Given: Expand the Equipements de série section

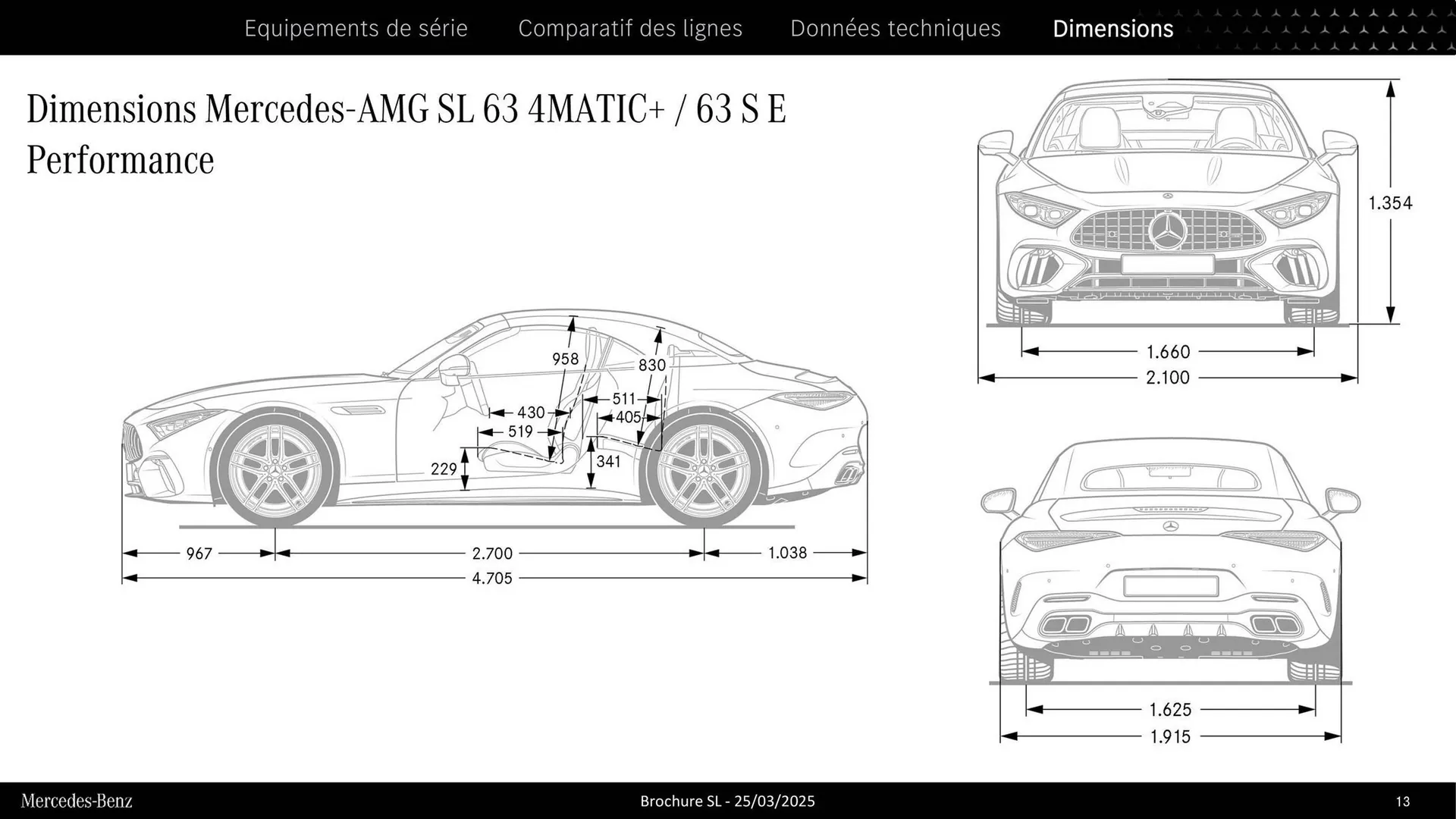Looking at the screenshot, I should (356, 28).
